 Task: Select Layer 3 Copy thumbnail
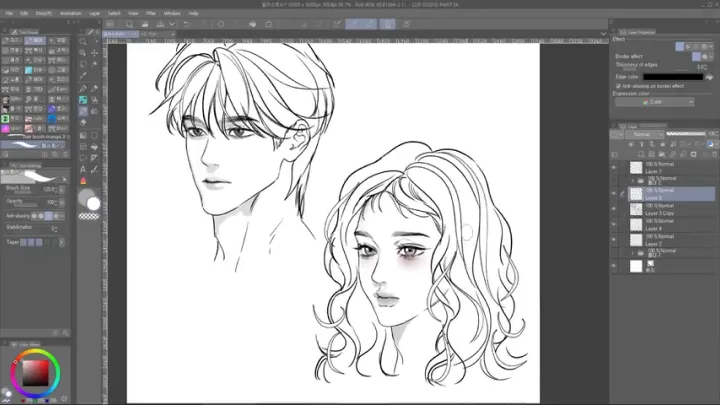coord(636,209)
